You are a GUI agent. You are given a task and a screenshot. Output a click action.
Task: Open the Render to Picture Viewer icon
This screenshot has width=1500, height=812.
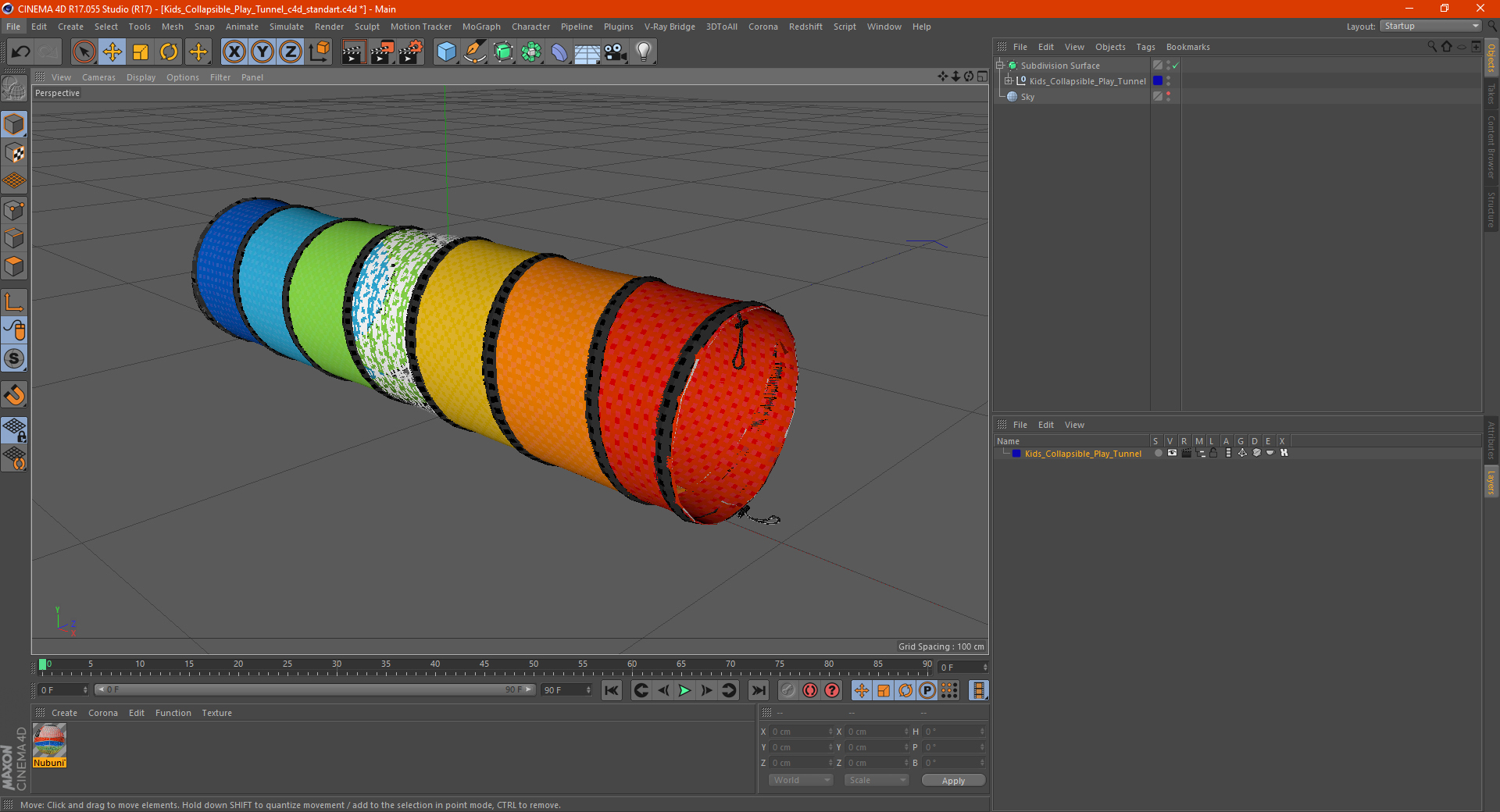[x=382, y=52]
